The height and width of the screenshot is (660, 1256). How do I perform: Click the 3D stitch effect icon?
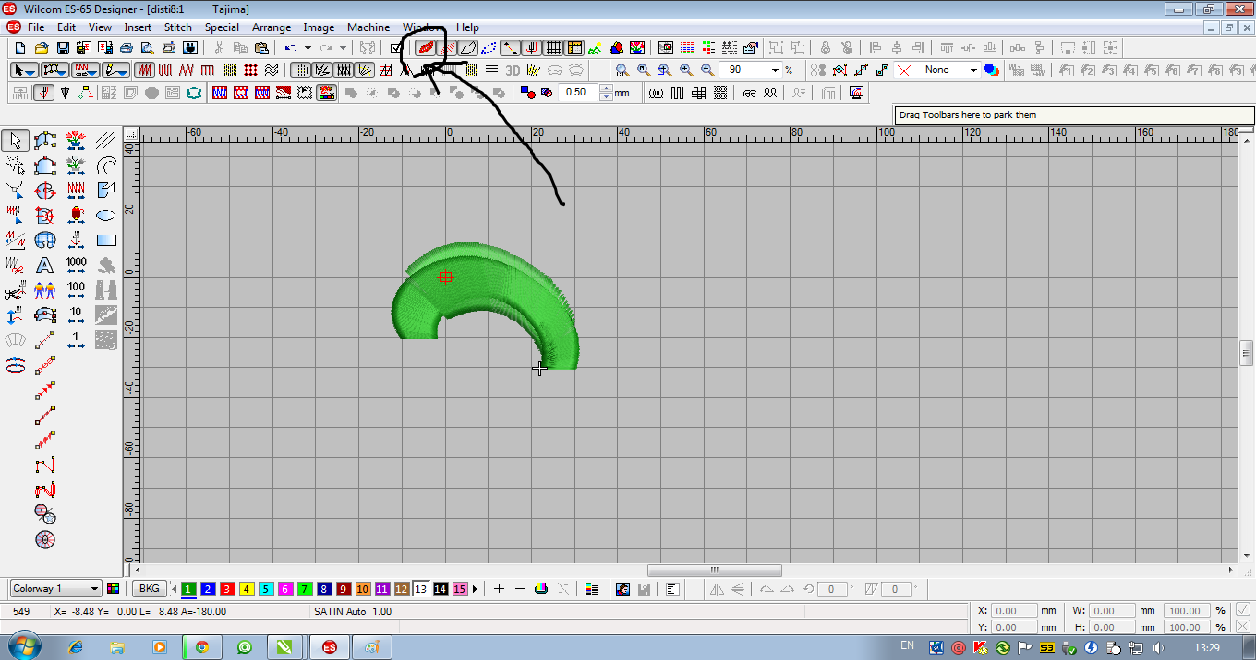512,70
